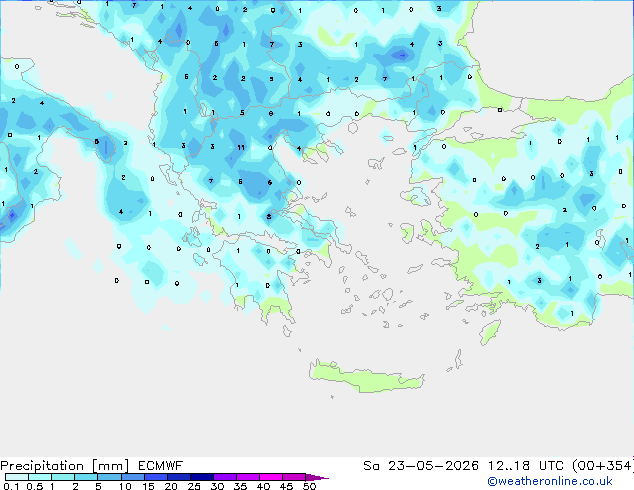The width and height of the screenshot is (634, 490).
Task: Click the legend label "0.1"
Action: 11,486
